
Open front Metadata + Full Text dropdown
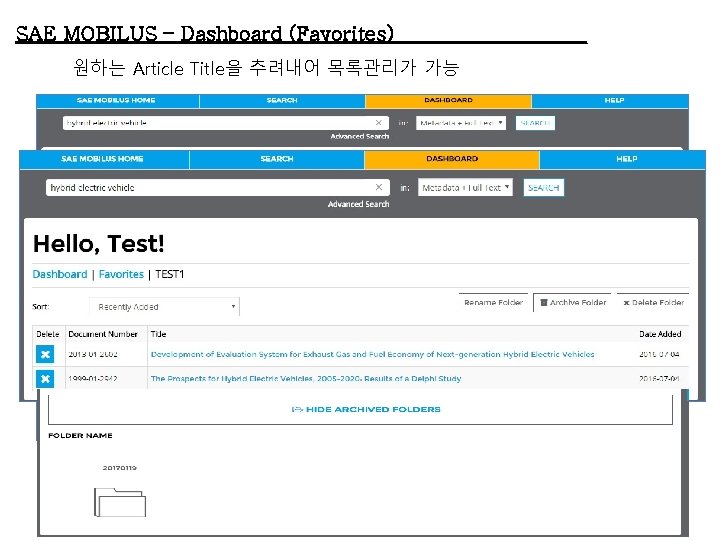465,187
